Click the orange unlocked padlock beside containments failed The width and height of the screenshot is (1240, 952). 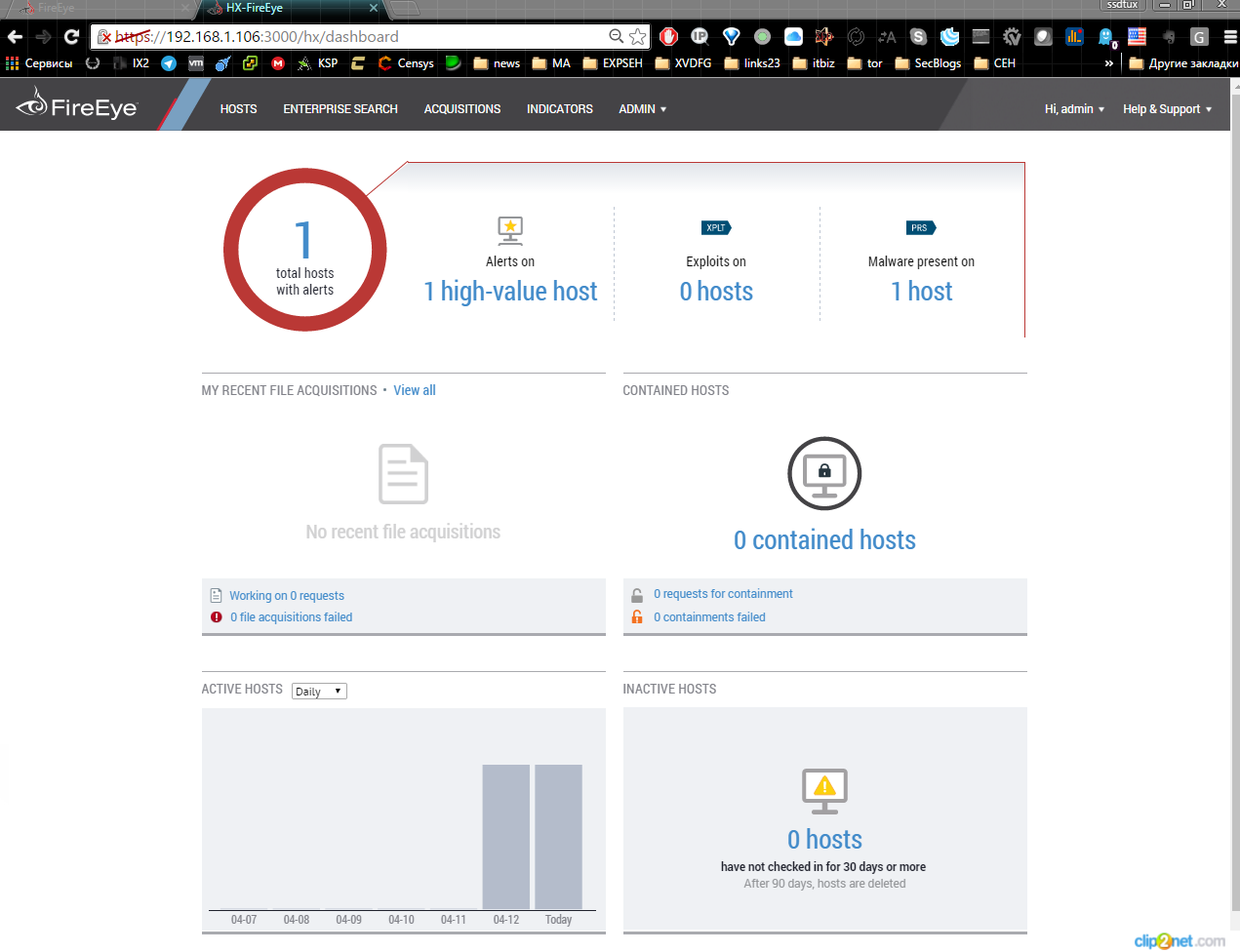coord(637,616)
